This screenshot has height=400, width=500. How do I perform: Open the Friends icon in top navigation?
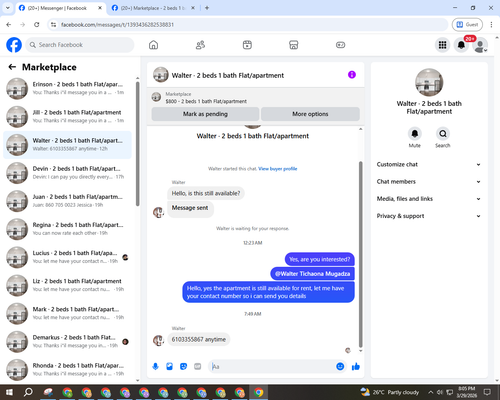tap(200, 45)
